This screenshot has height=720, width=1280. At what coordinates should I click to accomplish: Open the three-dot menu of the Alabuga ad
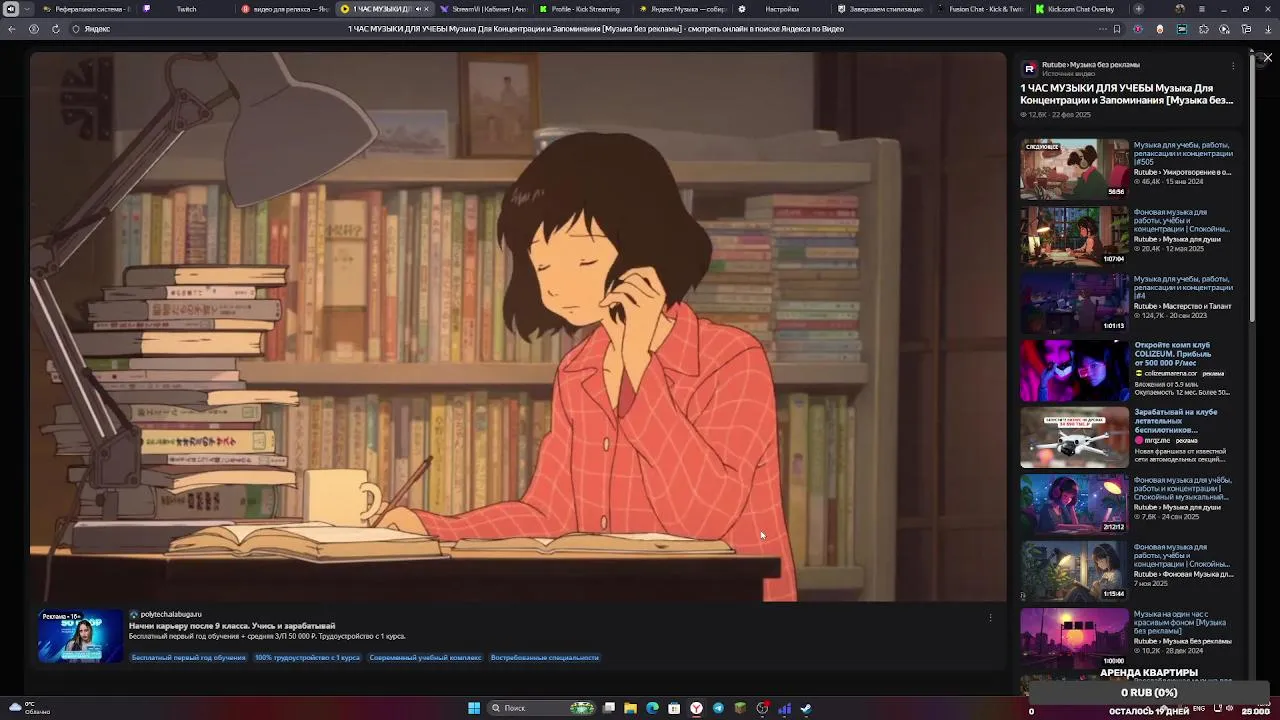click(990, 617)
